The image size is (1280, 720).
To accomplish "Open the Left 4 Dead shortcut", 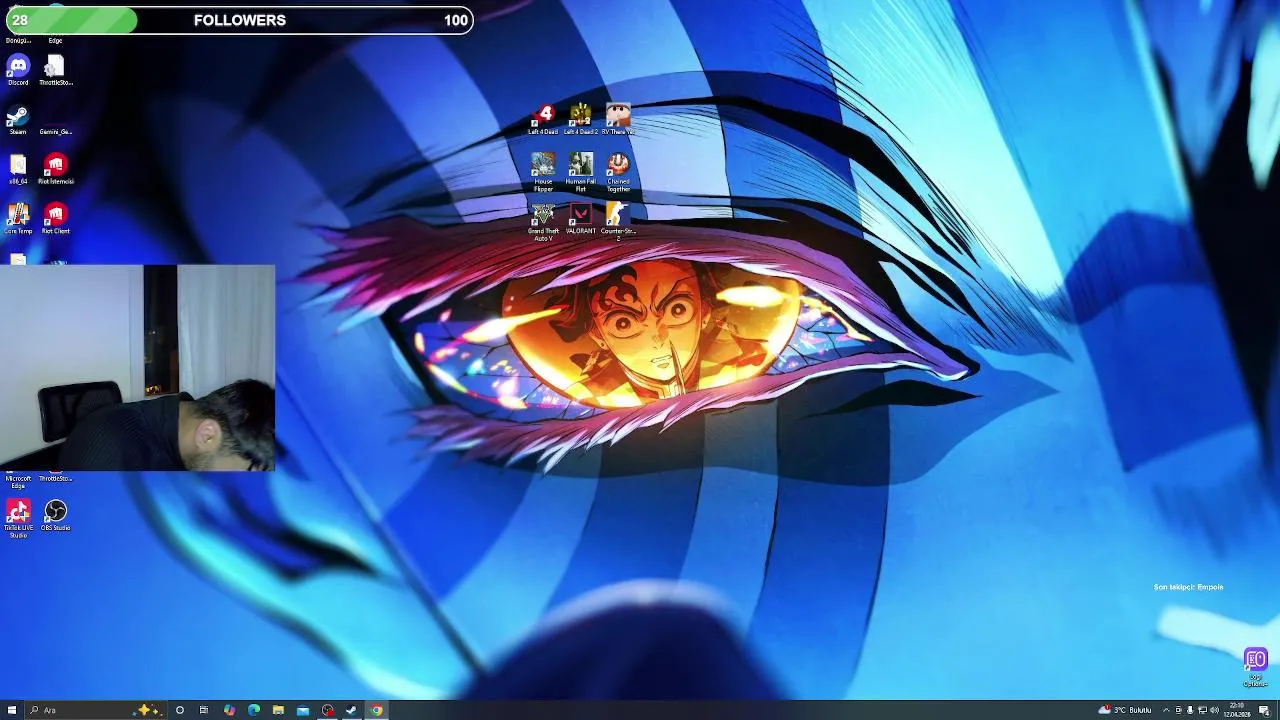I will (543, 119).
